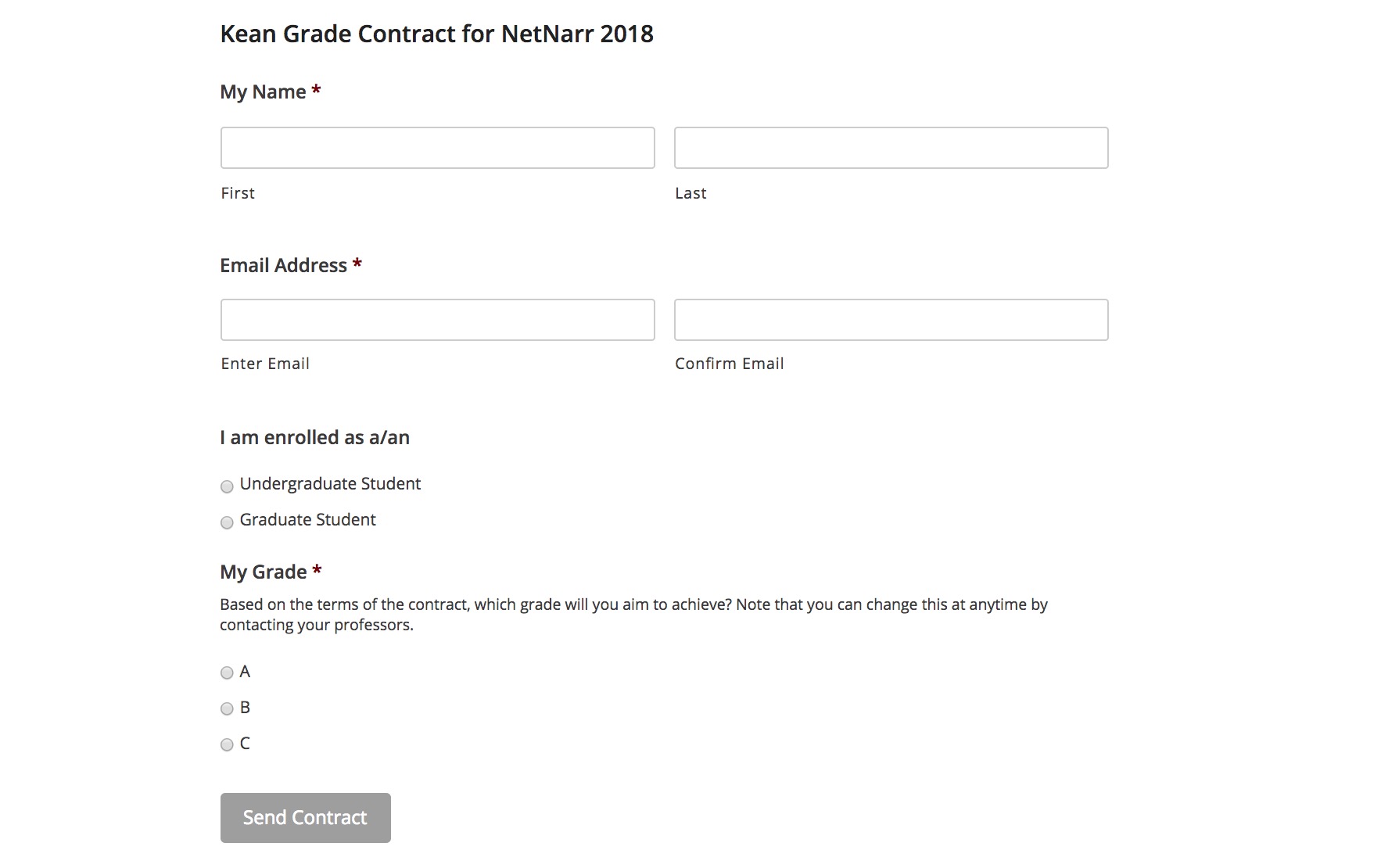The height and width of the screenshot is (868, 1381).
Task: Click the I am enrolled as a/an heading
Action: pos(314,437)
